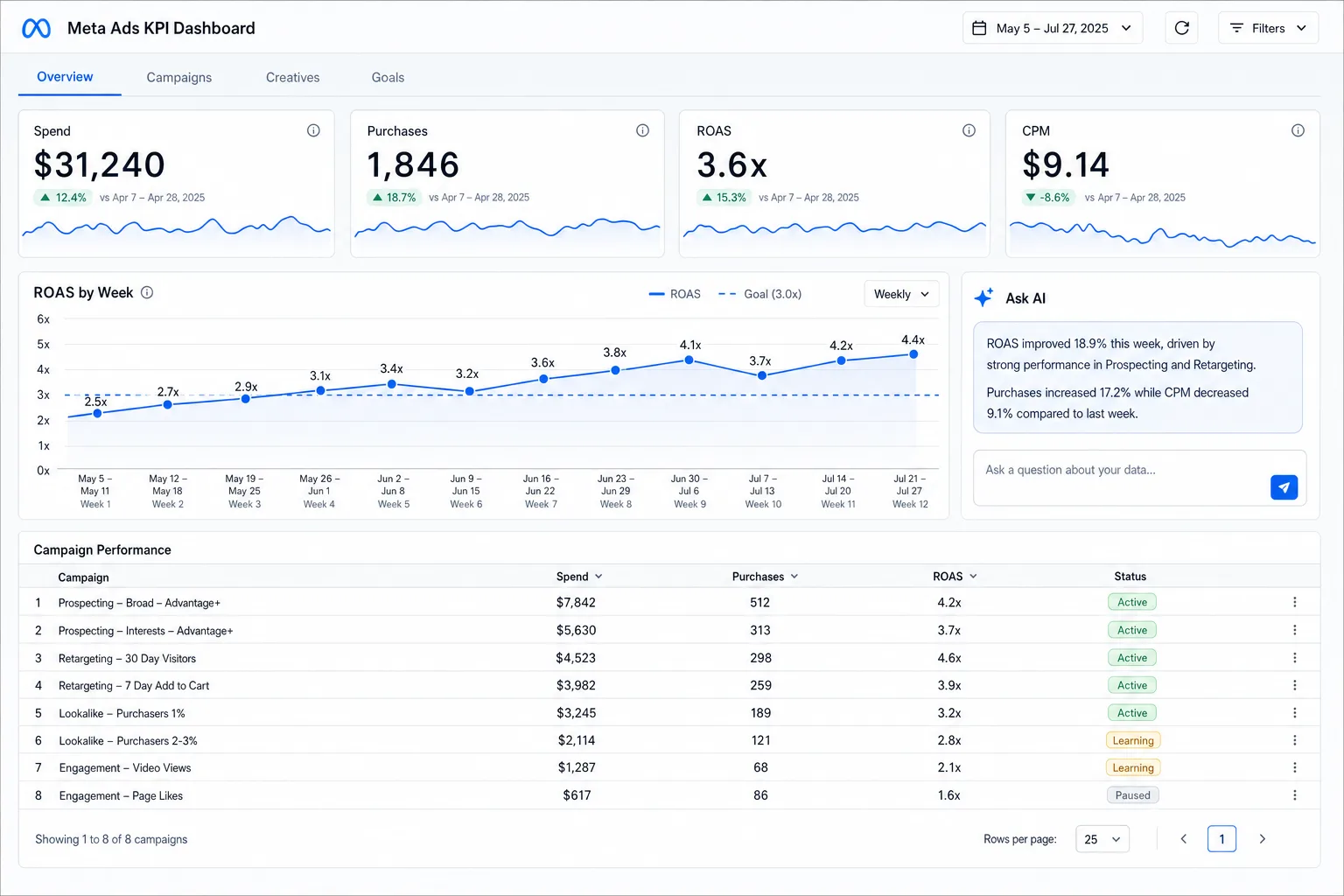The width and height of the screenshot is (1344, 896).
Task: Switch to the Overview tab
Action: [x=65, y=77]
